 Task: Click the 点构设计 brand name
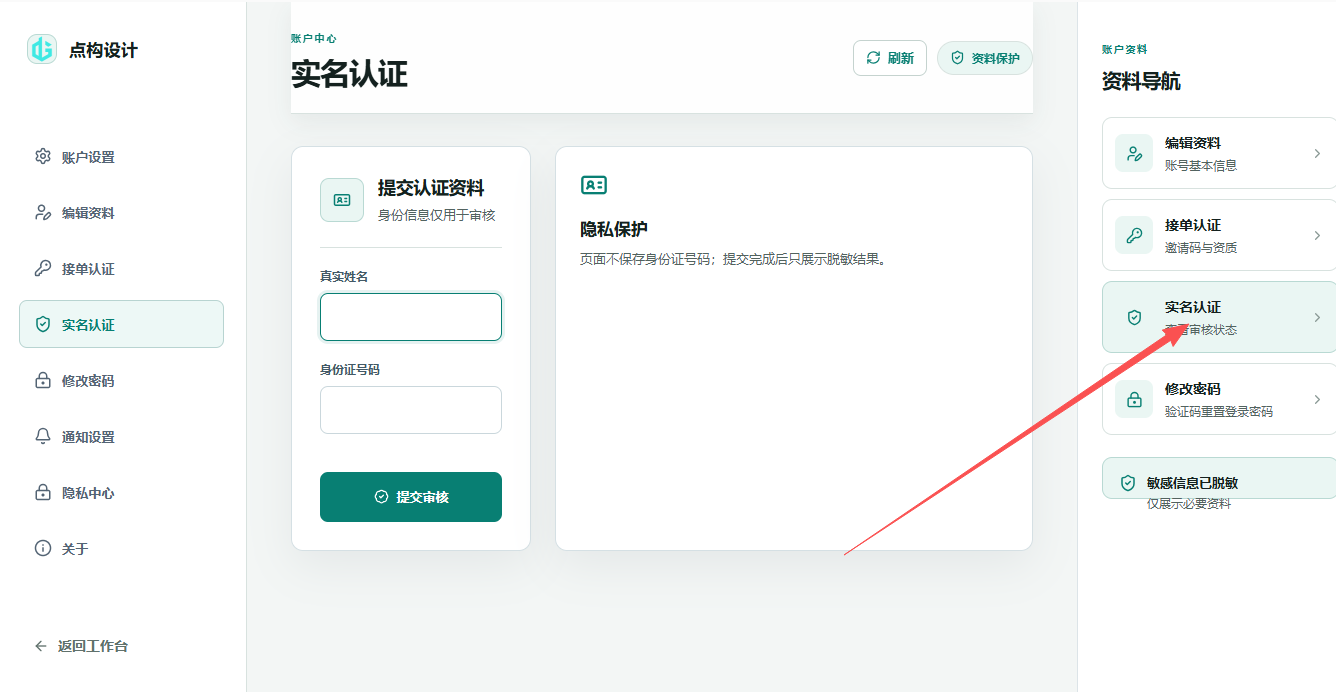[103, 50]
